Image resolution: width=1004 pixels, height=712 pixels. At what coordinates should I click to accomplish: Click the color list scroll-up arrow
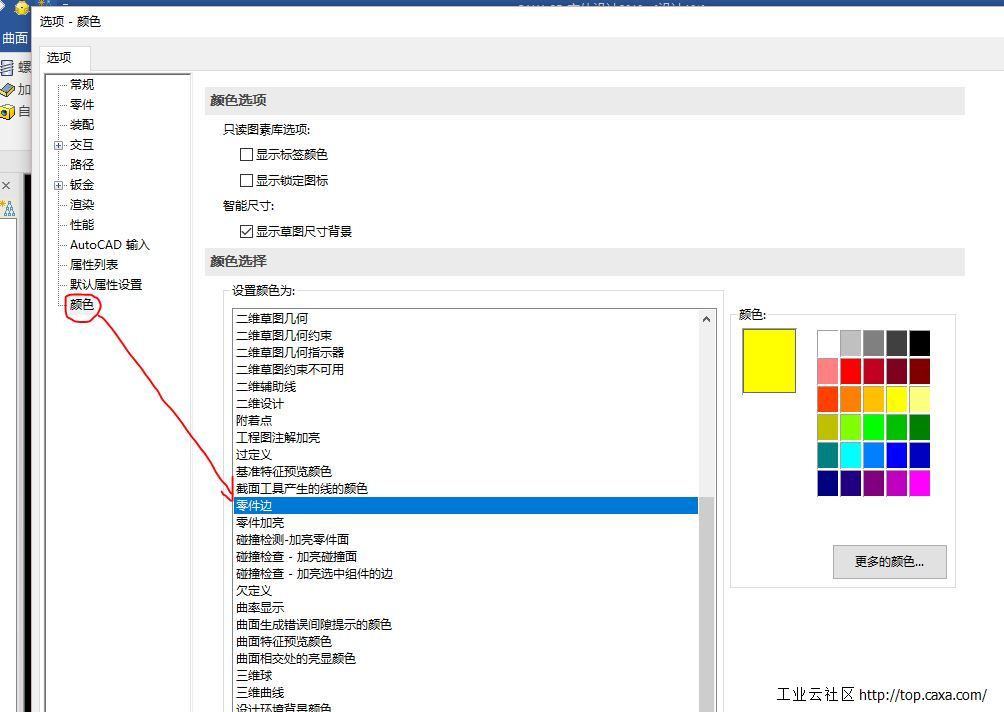click(x=706, y=319)
